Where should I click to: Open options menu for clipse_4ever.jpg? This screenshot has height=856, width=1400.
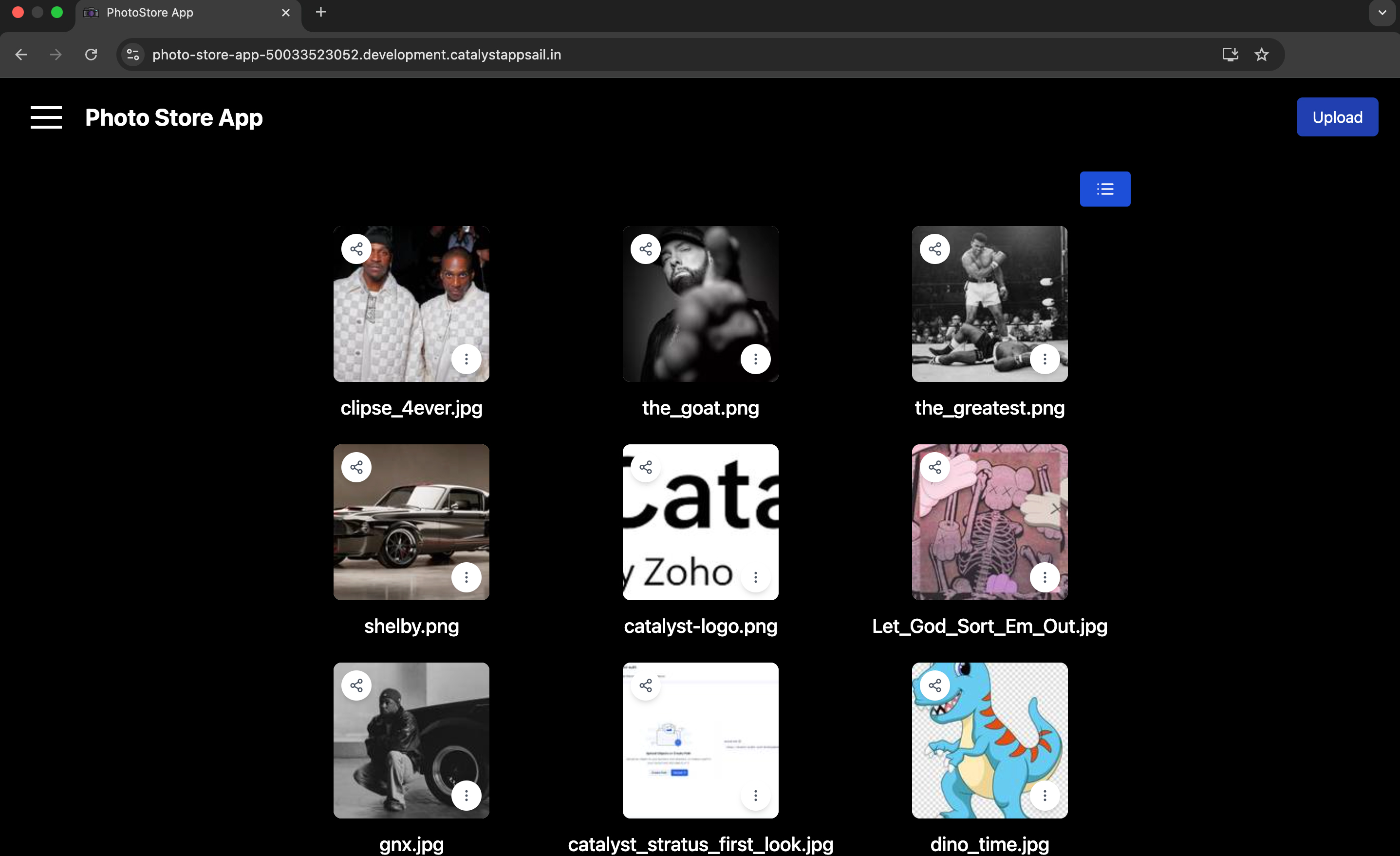[x=466, y=359]
